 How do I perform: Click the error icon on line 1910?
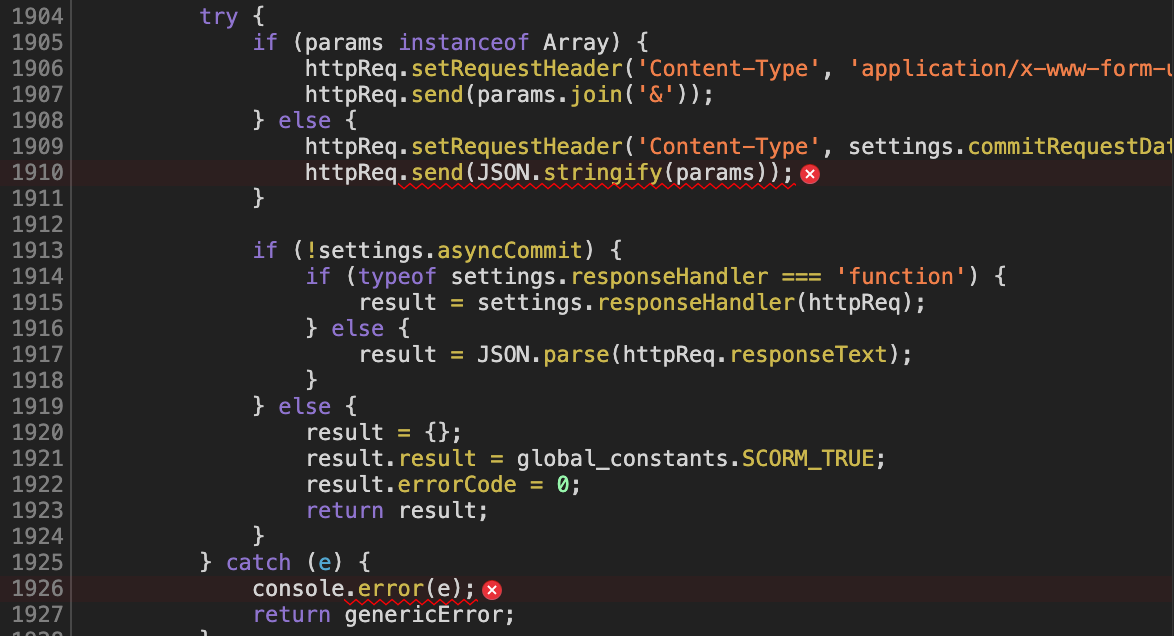[809, 173]
